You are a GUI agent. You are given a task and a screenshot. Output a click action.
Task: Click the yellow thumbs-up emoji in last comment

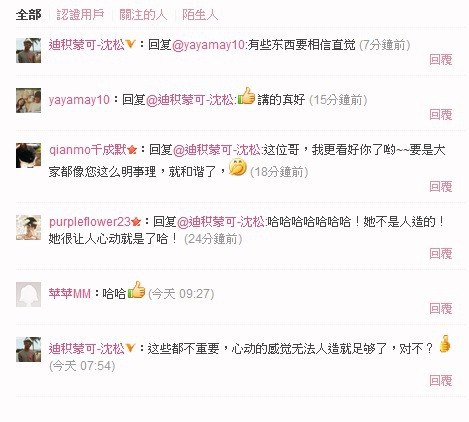[445, 344]
